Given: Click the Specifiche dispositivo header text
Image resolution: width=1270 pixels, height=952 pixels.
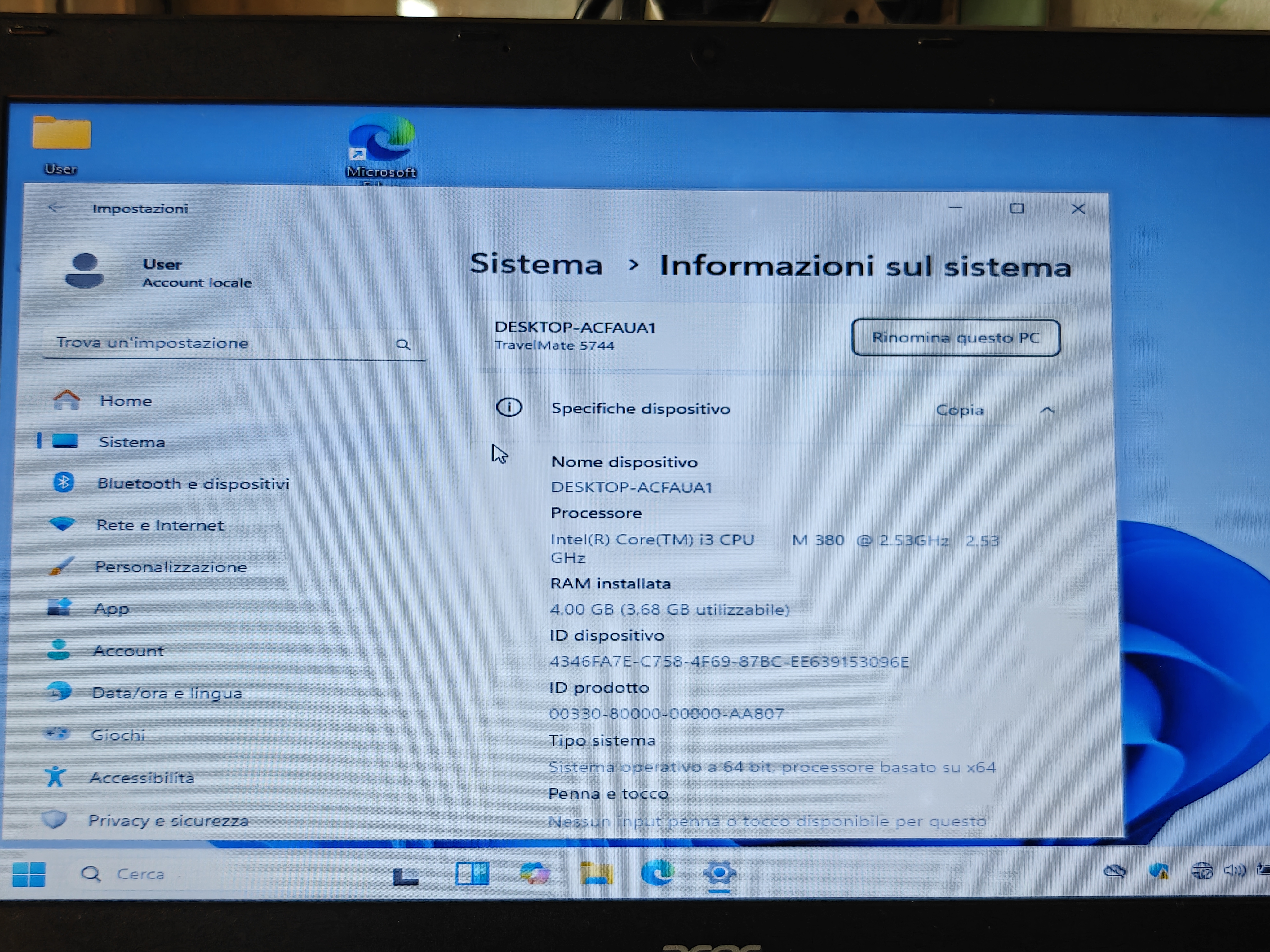Looking at the screenshot, I should tap(640, 408).
